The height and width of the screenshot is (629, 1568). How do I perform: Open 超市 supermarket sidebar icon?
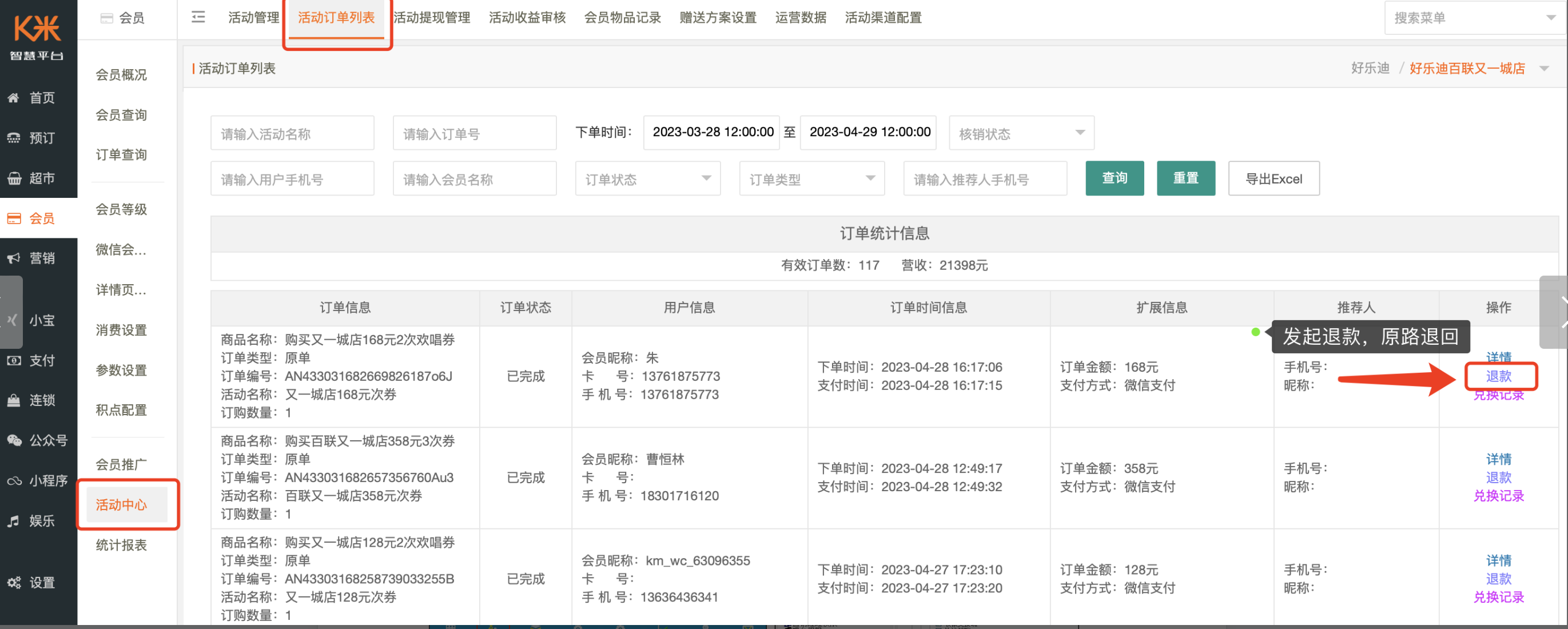pos(13,178)
